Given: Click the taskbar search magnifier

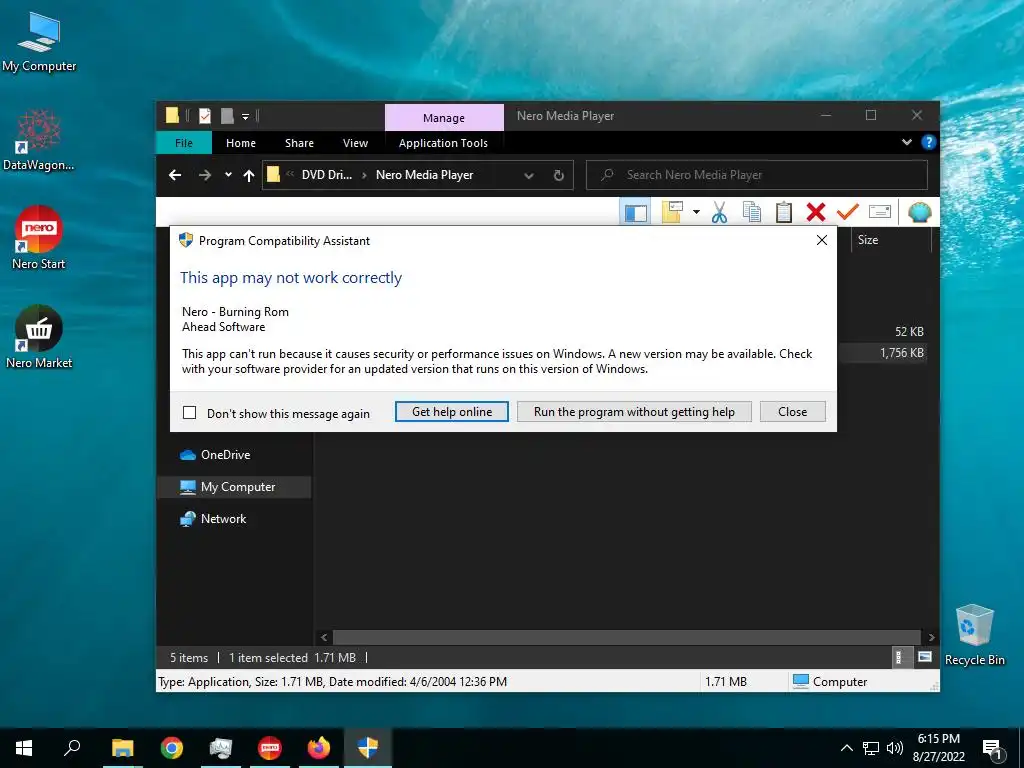Looking at the screenshot, I should pyautogui.click(x=72, y=748).
